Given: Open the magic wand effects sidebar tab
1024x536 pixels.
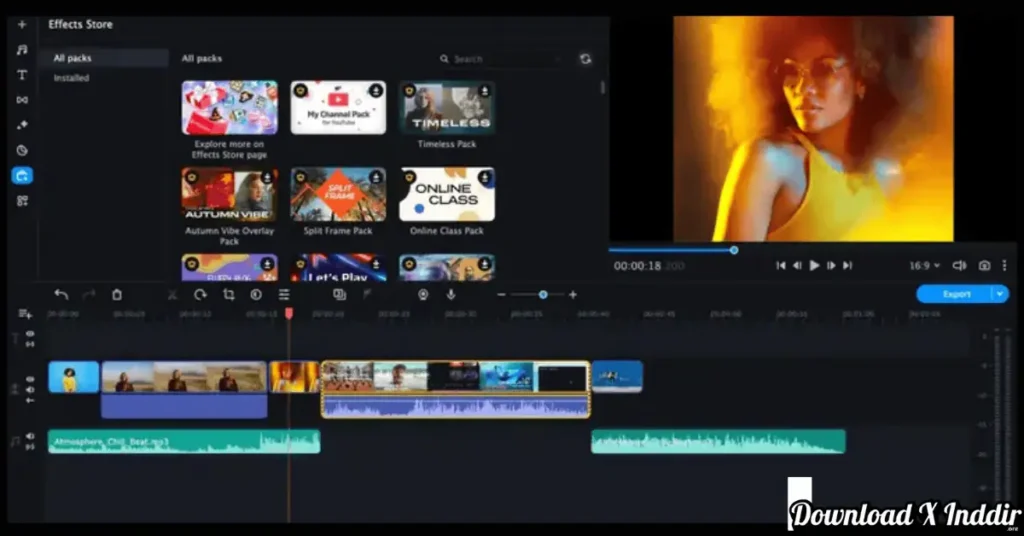Looking at the screenshot, I should pyautogui.click(x=22, y=125).
